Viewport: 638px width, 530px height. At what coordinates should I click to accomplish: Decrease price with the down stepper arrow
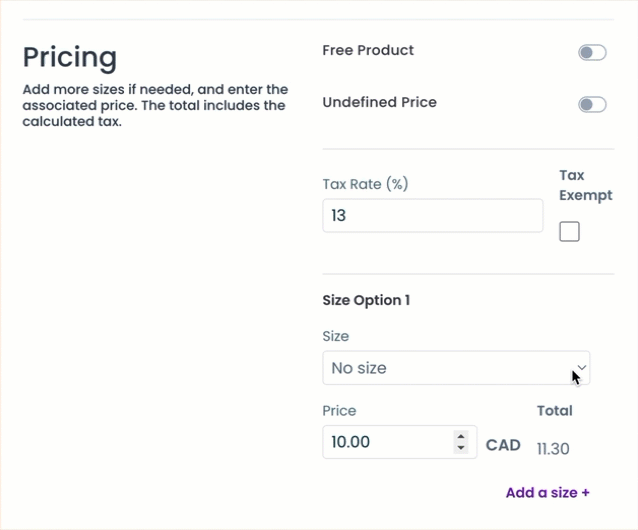460,448
